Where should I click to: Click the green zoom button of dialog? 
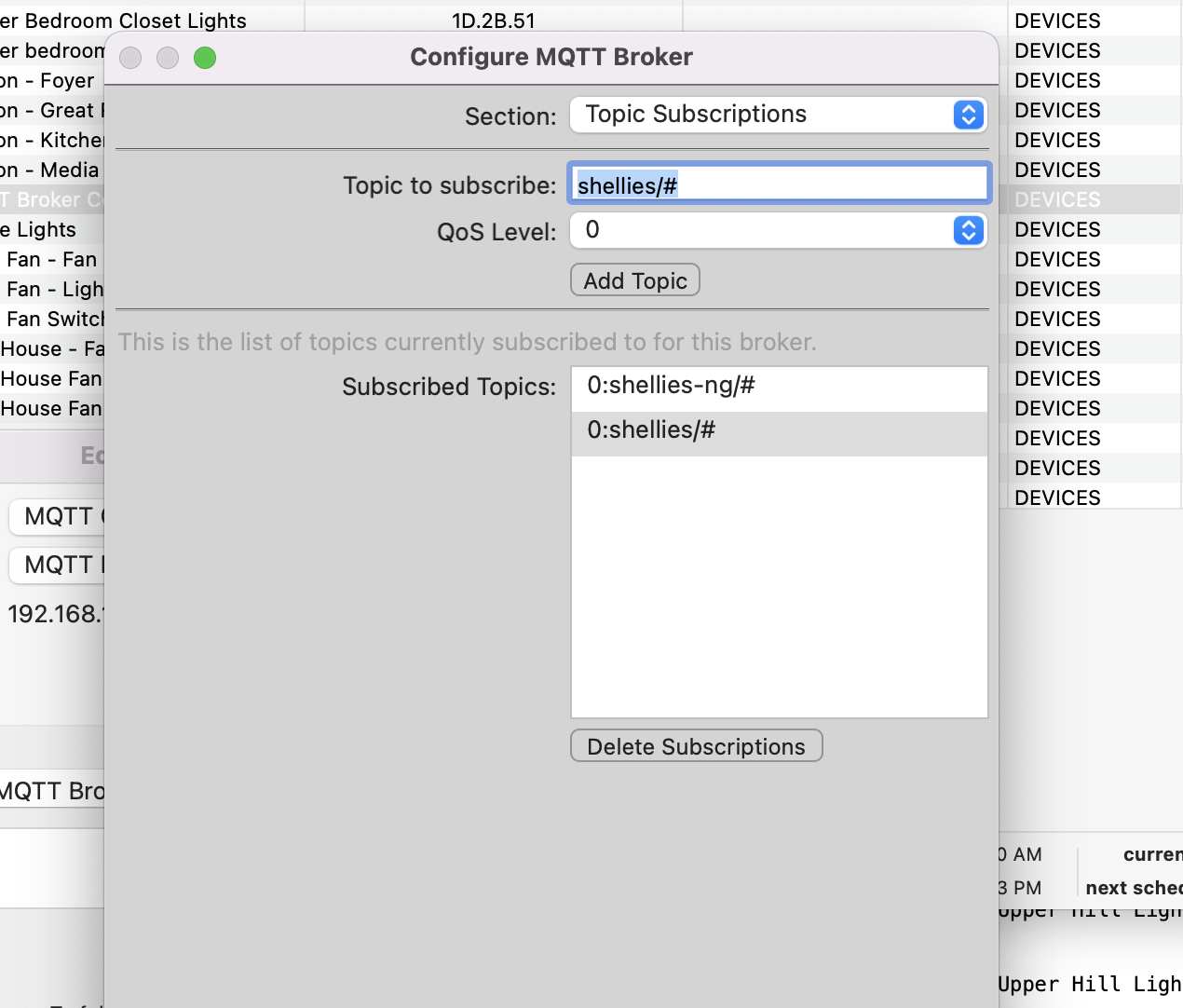click(x=205, y=58)
